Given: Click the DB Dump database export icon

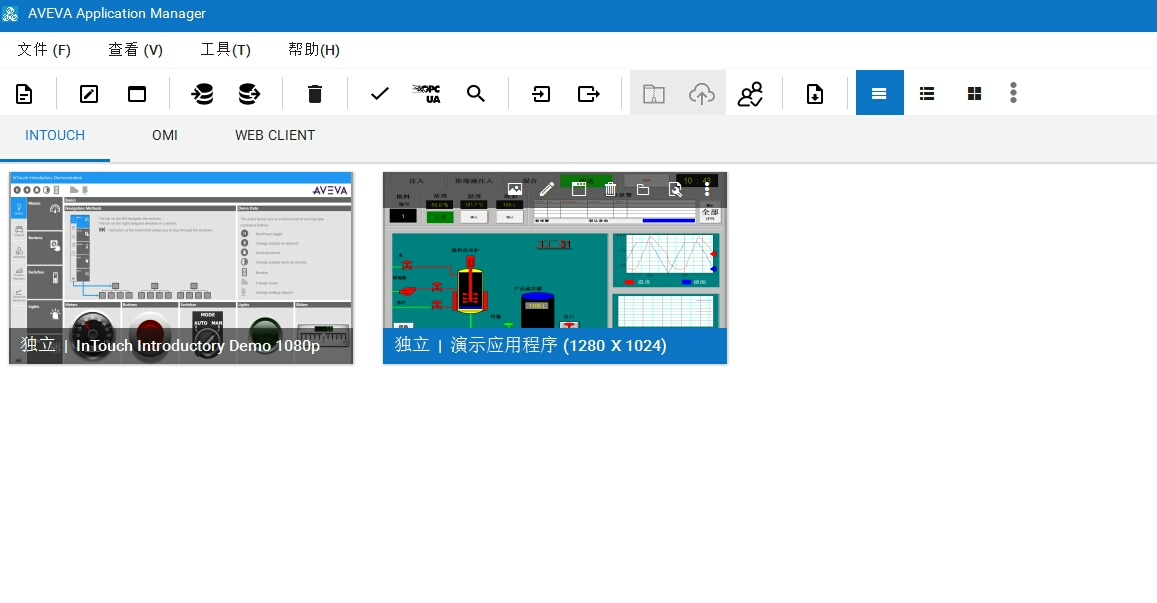Looking at the screenshot, I should (x=249, y=94).
